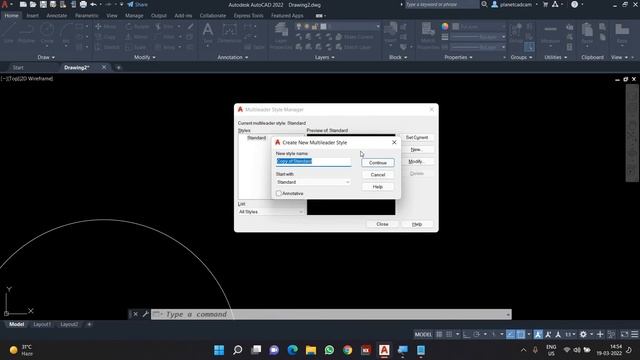Click the Measure tool in Utilities panel

(550, 33)
